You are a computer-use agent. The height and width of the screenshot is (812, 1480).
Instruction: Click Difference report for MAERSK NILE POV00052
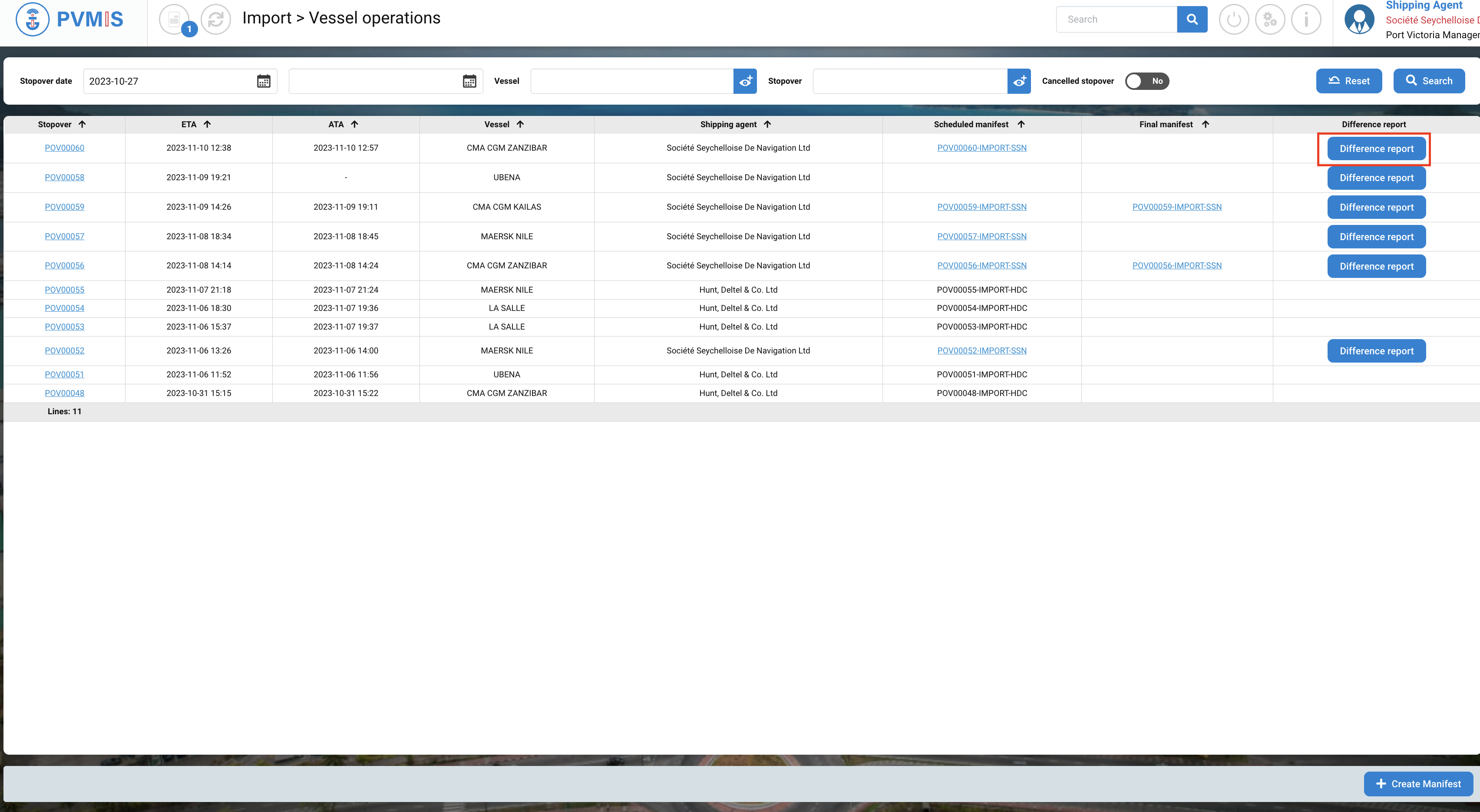click(1376, 351)
